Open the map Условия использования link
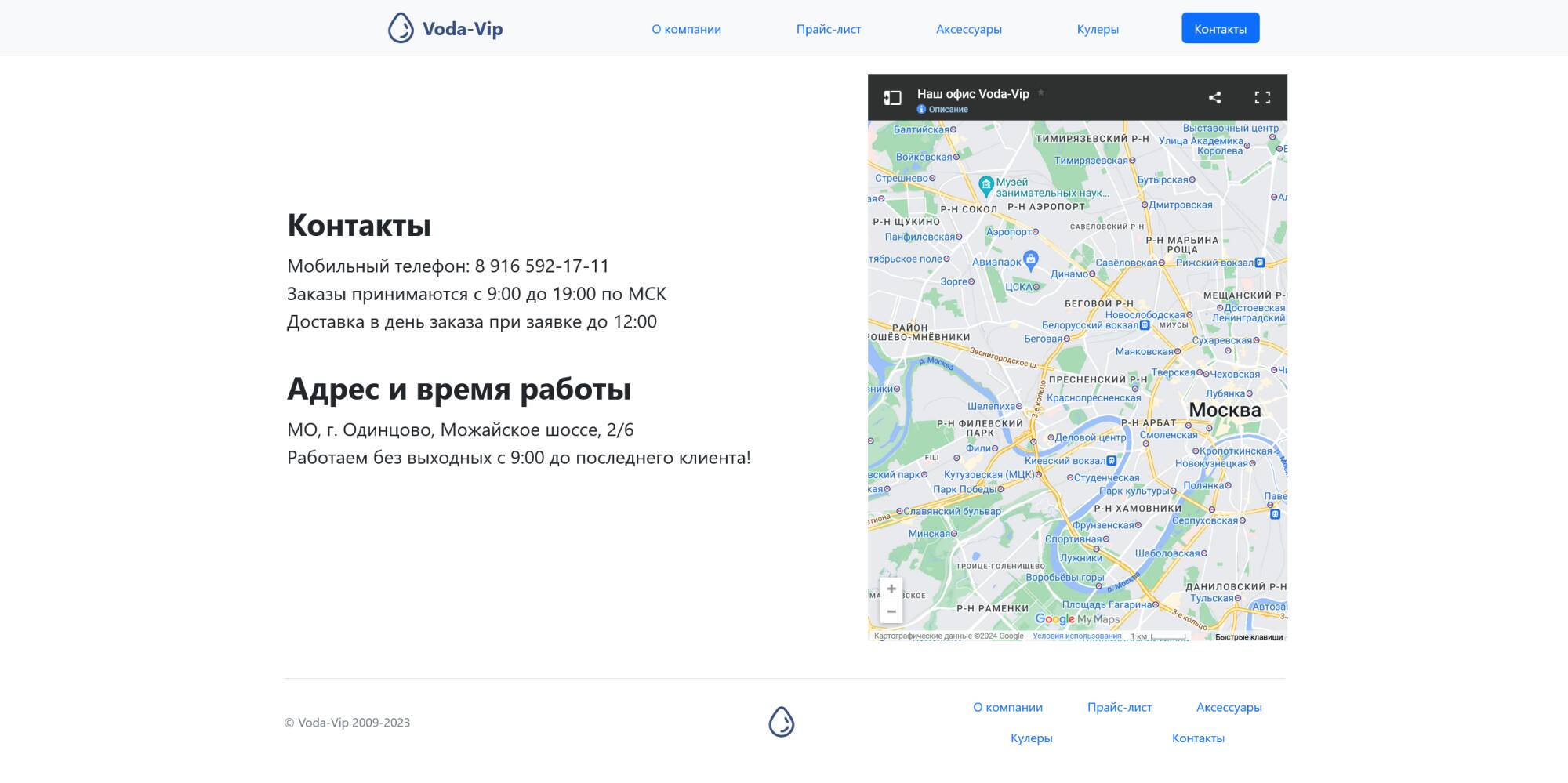The height and width of the screenshot is (783, 1568). click(1076, 636)
